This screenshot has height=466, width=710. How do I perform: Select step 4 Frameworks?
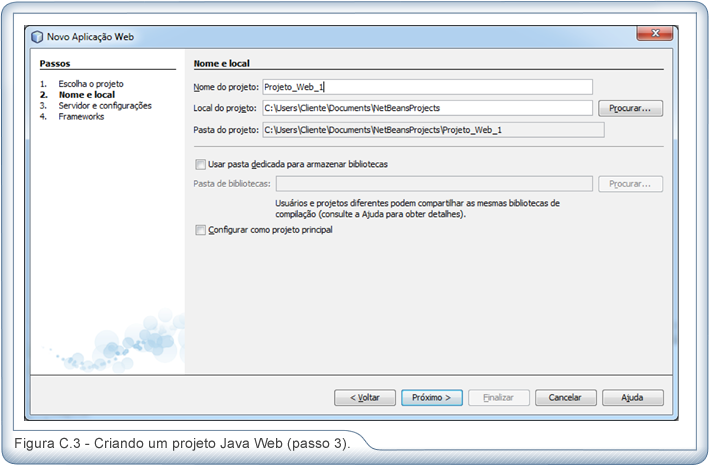(x=81, y=116)
